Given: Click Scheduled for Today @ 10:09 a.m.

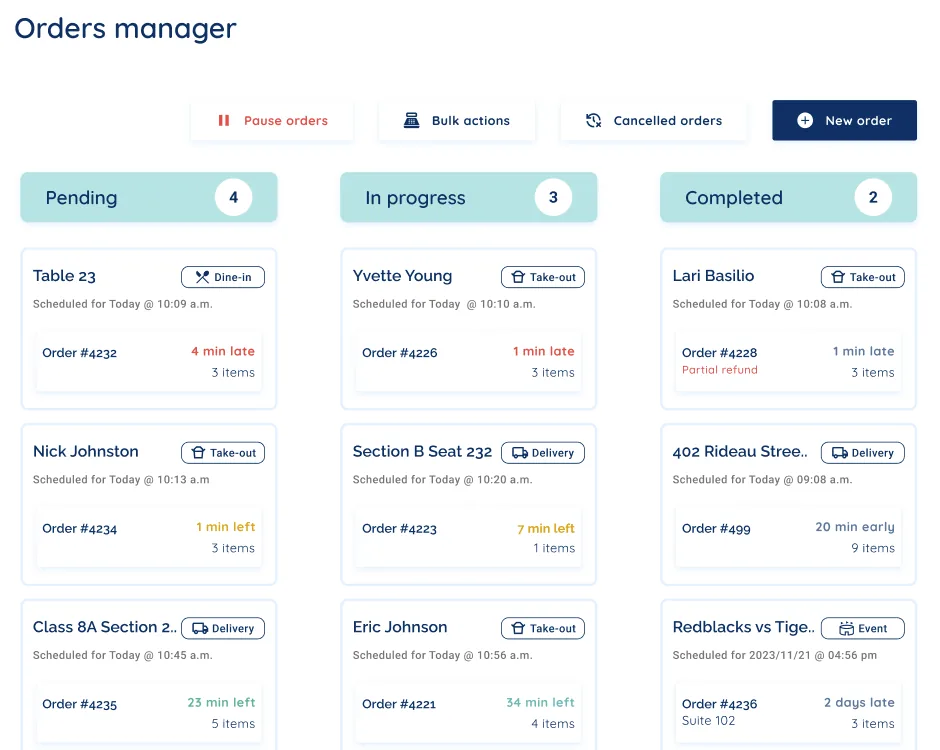Looking at the screenshot, I should (123, 304).
